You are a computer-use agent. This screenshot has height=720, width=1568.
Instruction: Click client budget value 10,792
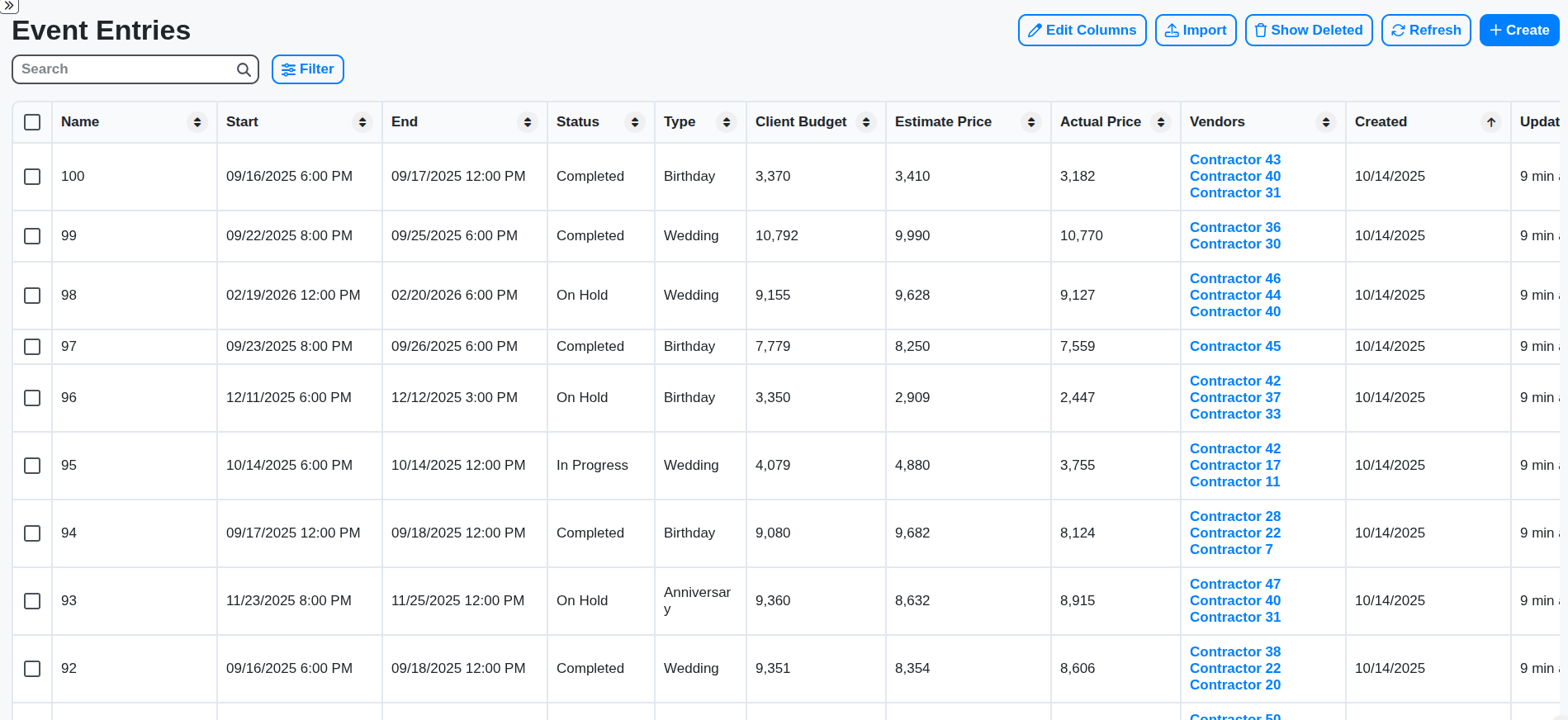click(x=776, y=236)
